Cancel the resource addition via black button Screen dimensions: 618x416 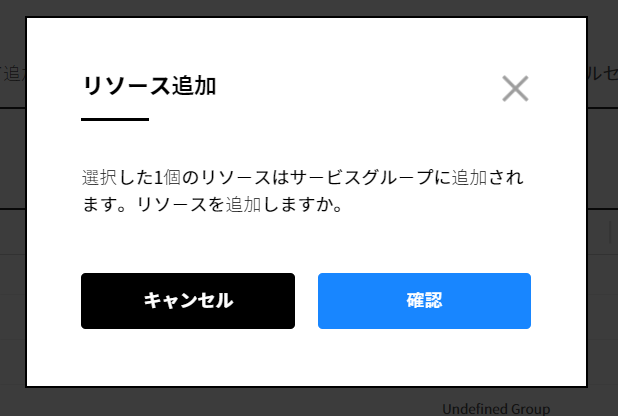(x=188, y=301)
